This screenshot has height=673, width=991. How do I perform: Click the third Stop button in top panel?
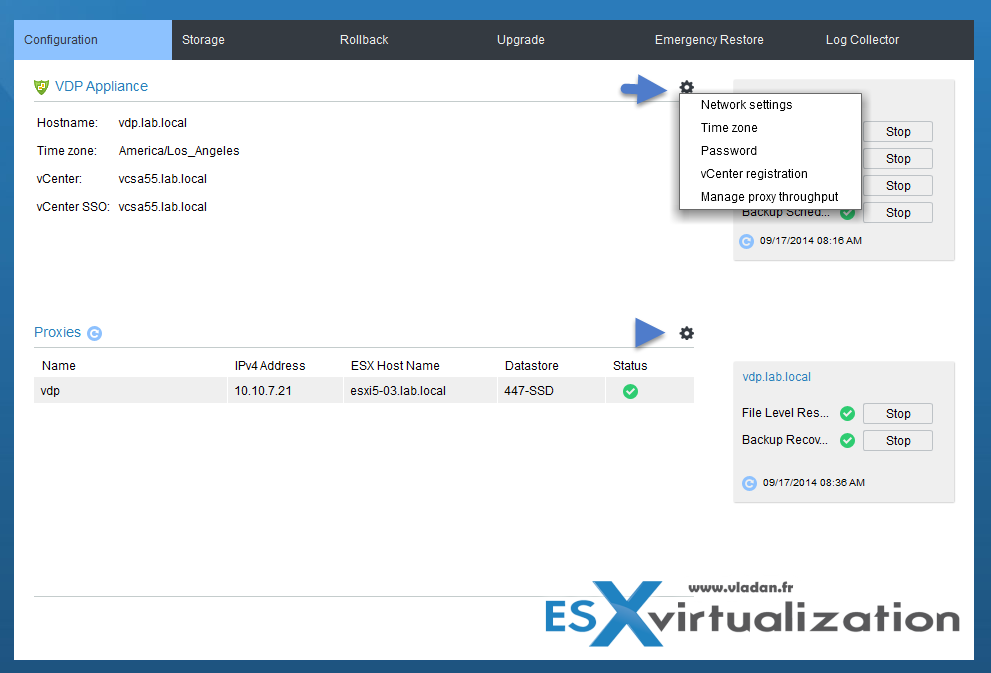pyautogui.click(x=897, y=186)
